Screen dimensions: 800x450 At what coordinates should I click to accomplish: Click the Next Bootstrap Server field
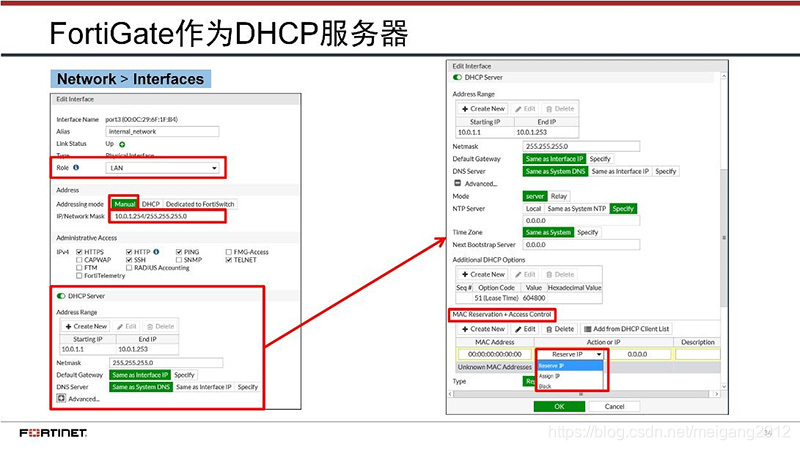click(x=581, y=245)
